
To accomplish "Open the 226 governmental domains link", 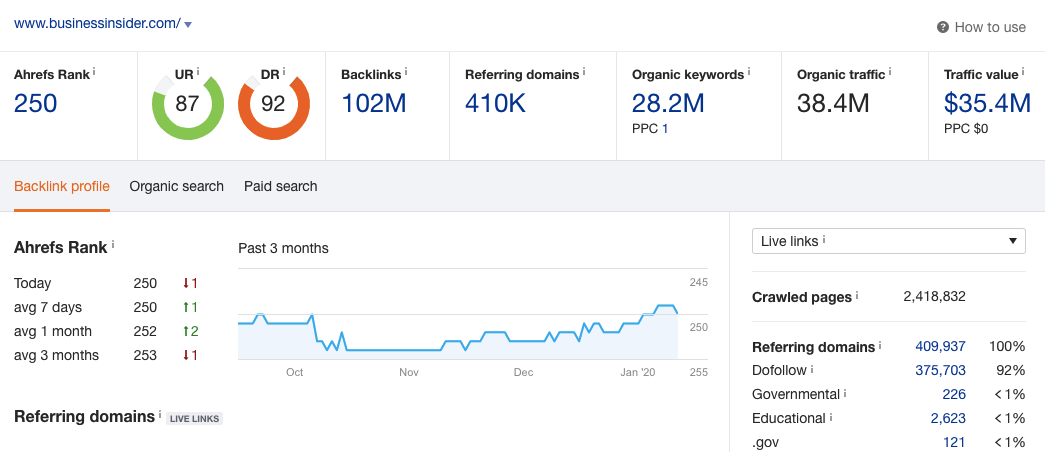I will click(954, 395).
